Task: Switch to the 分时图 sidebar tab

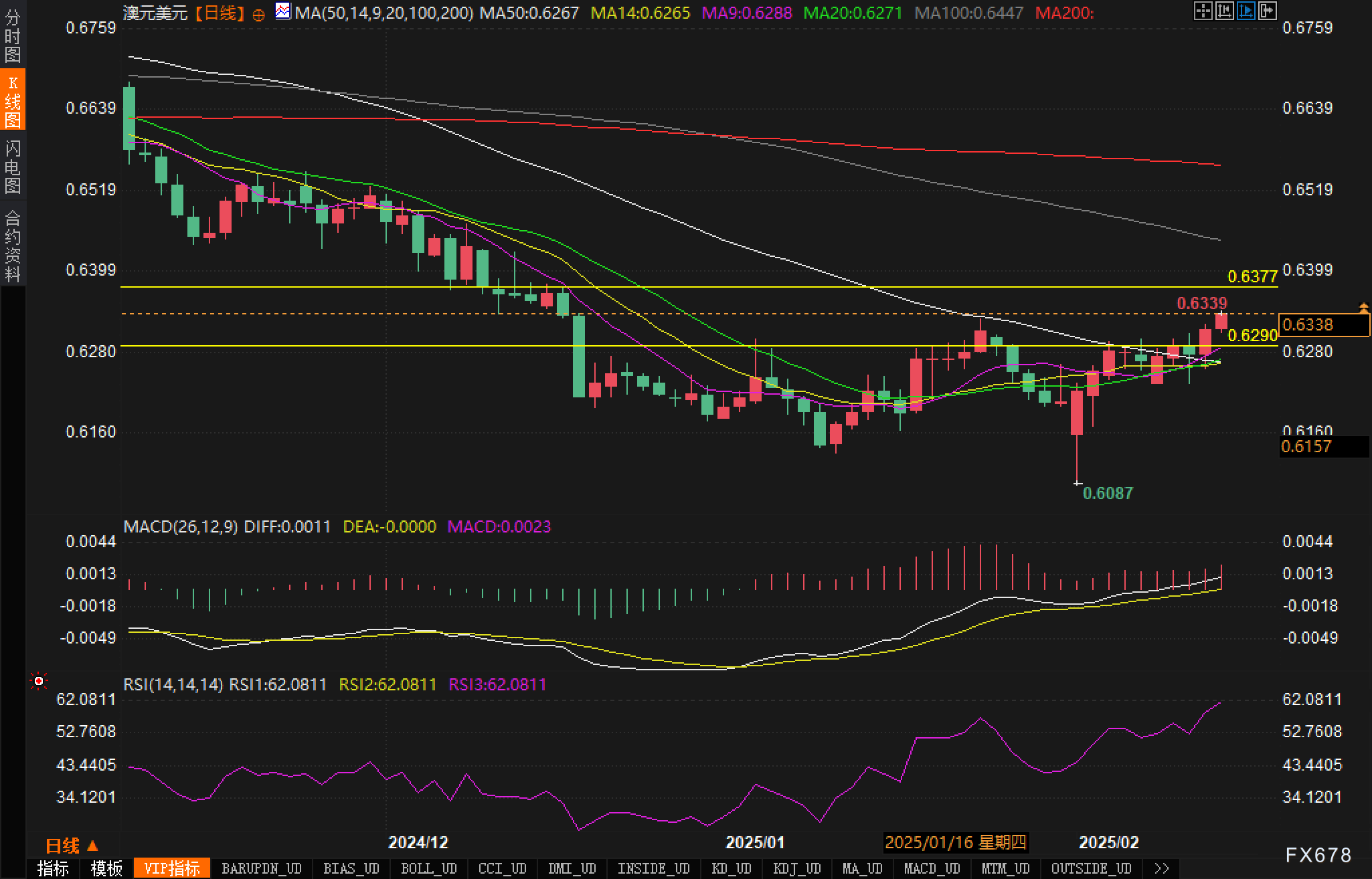Action: tap(13, 36)
